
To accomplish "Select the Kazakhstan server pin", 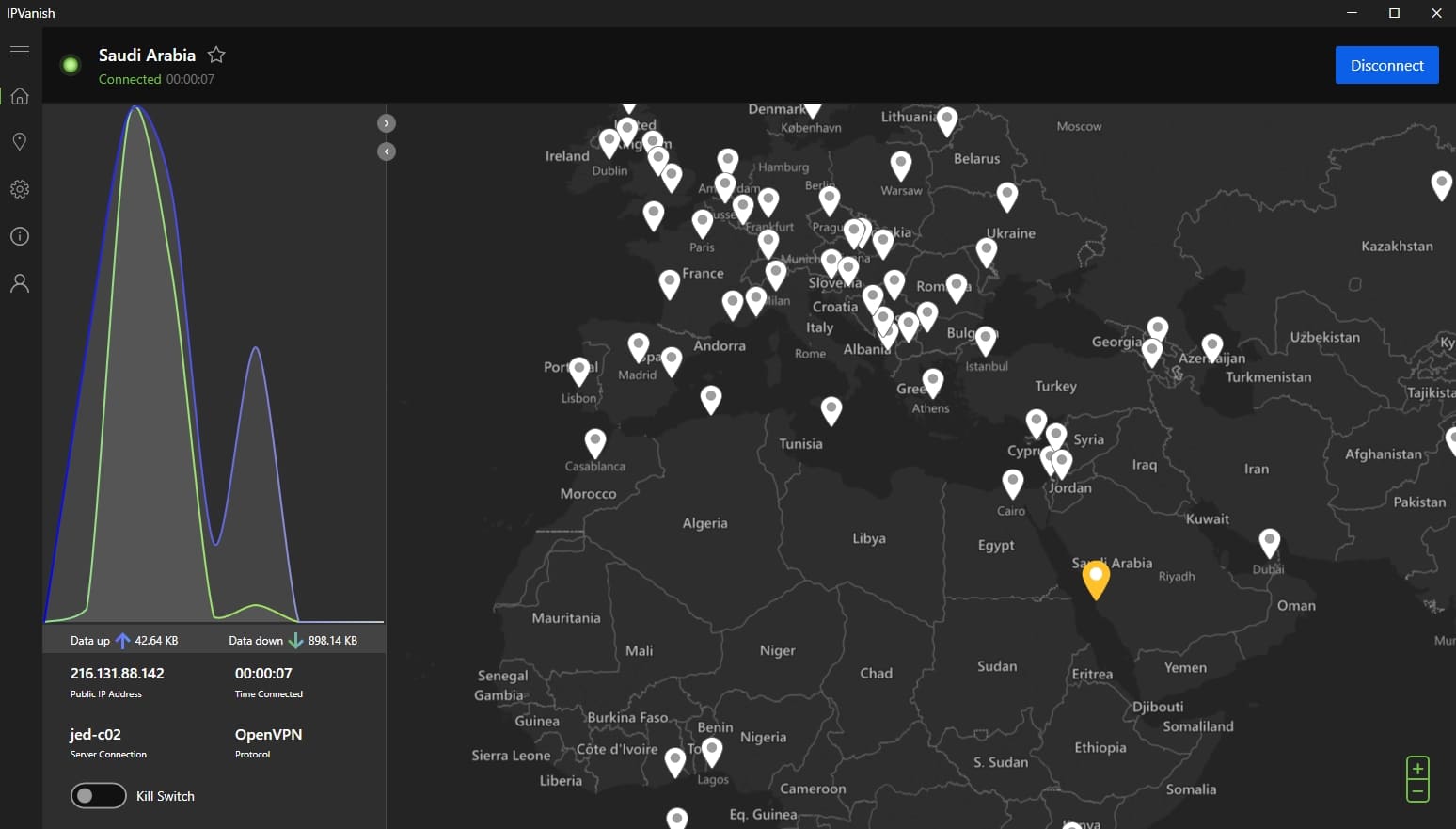I will pyautogui.click(x=1441, y=185).
